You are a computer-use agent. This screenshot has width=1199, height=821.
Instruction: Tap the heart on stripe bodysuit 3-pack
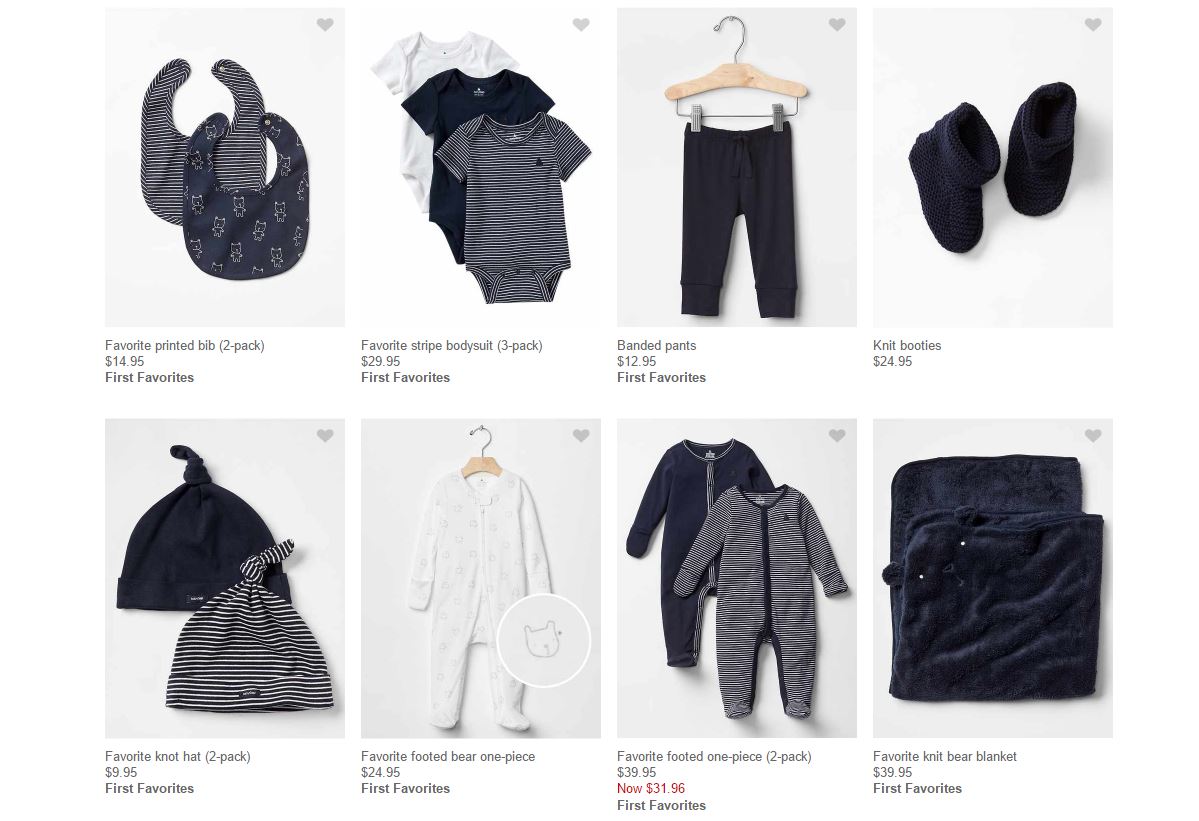581,25
